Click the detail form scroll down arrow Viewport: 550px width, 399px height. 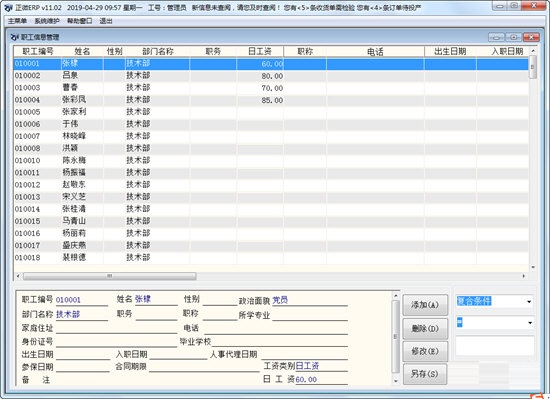tap(396, 381)
